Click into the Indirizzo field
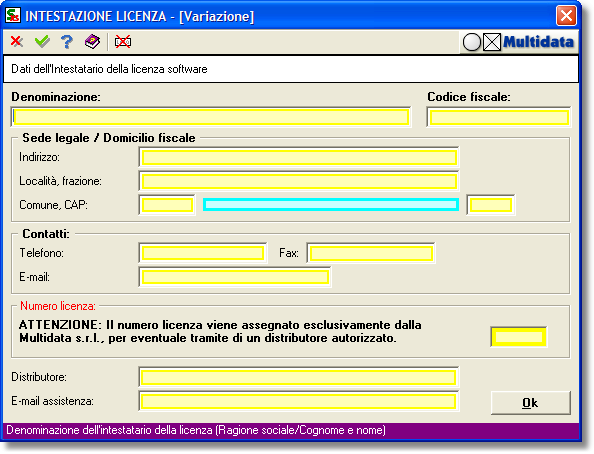The image size is (594, 454). click(299, 157)
